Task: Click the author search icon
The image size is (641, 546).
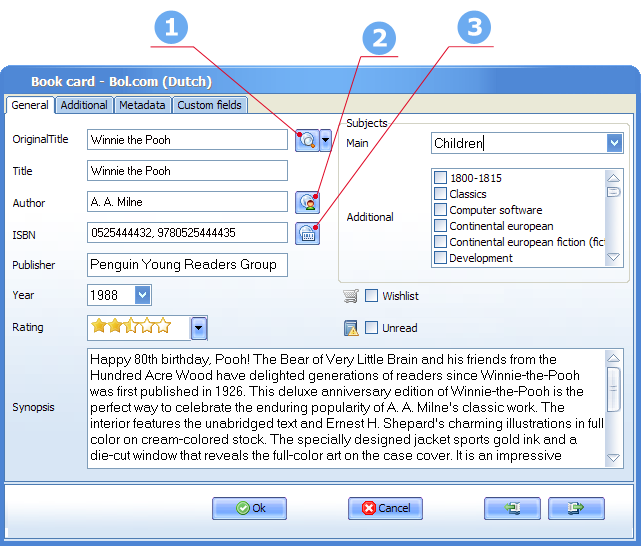Action: point(307,202)
